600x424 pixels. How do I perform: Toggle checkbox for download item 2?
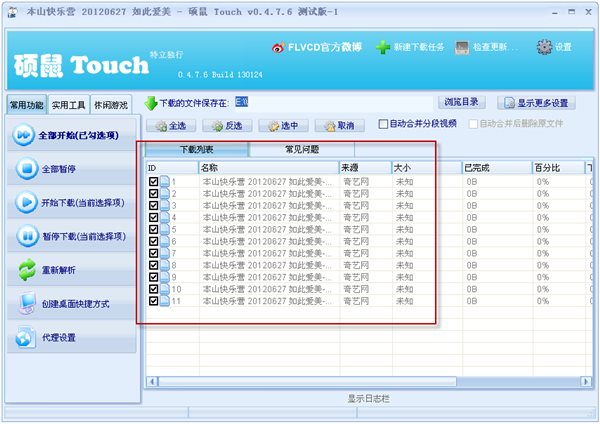point(153,193)
